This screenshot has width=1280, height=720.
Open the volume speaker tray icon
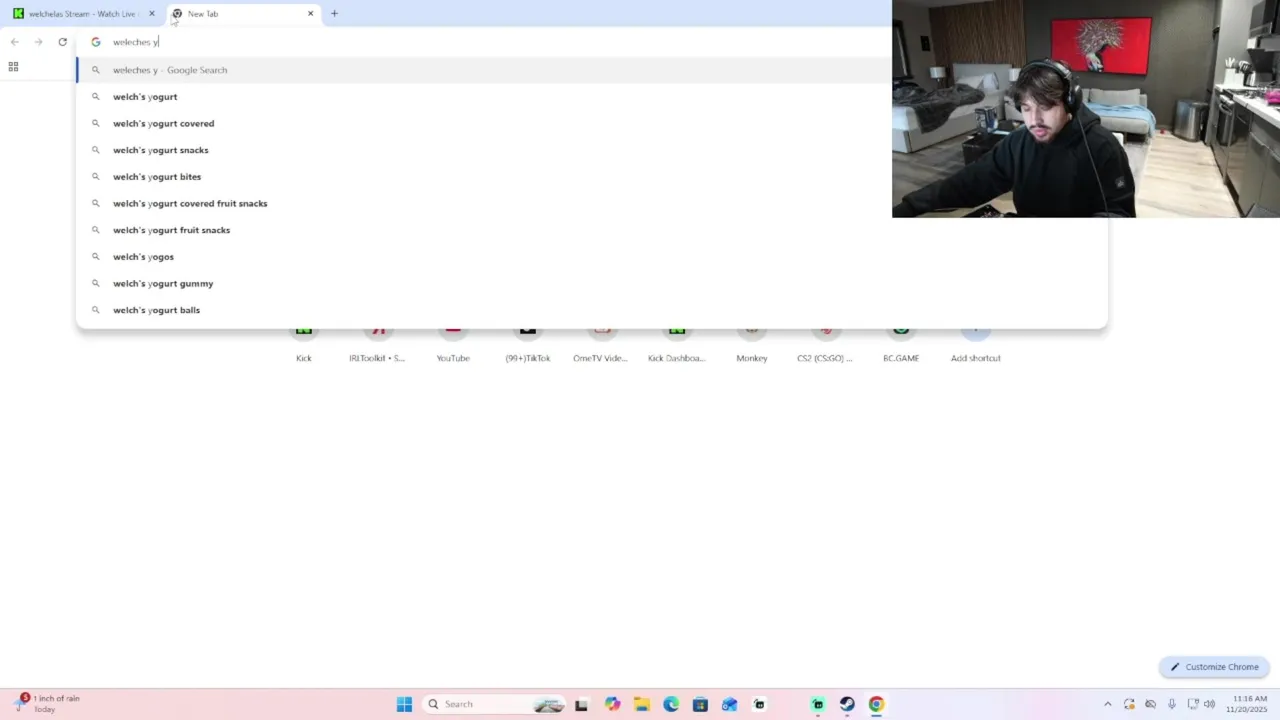tap(1210, 704)
